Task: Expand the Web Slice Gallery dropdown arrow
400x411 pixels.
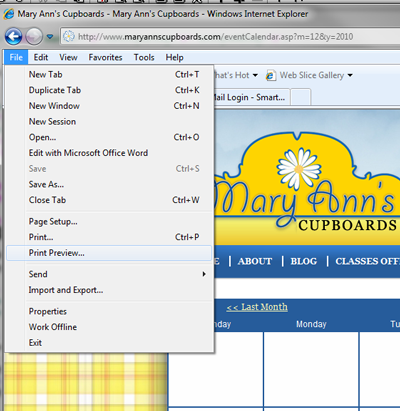Action: (350, 75)
